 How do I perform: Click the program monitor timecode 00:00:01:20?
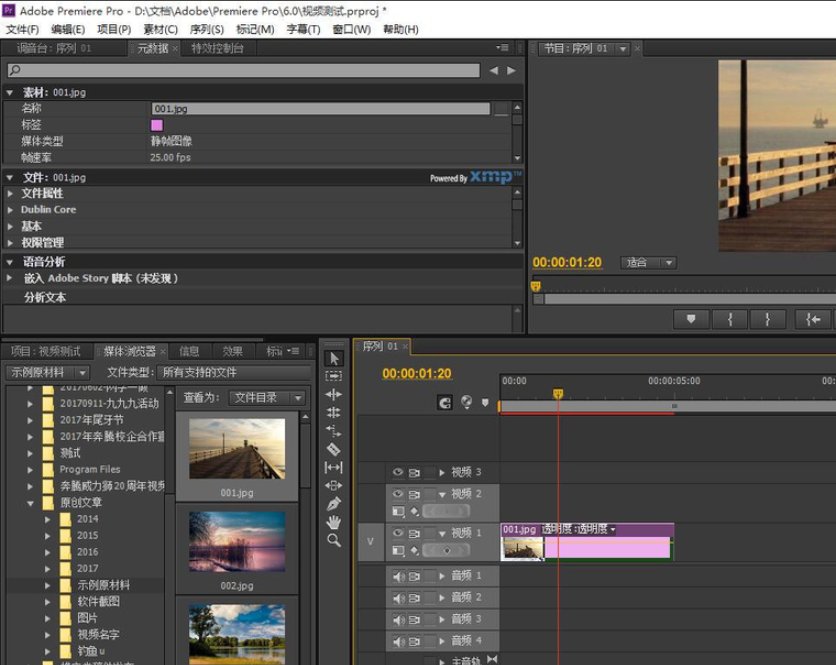(x=567, y=263)
